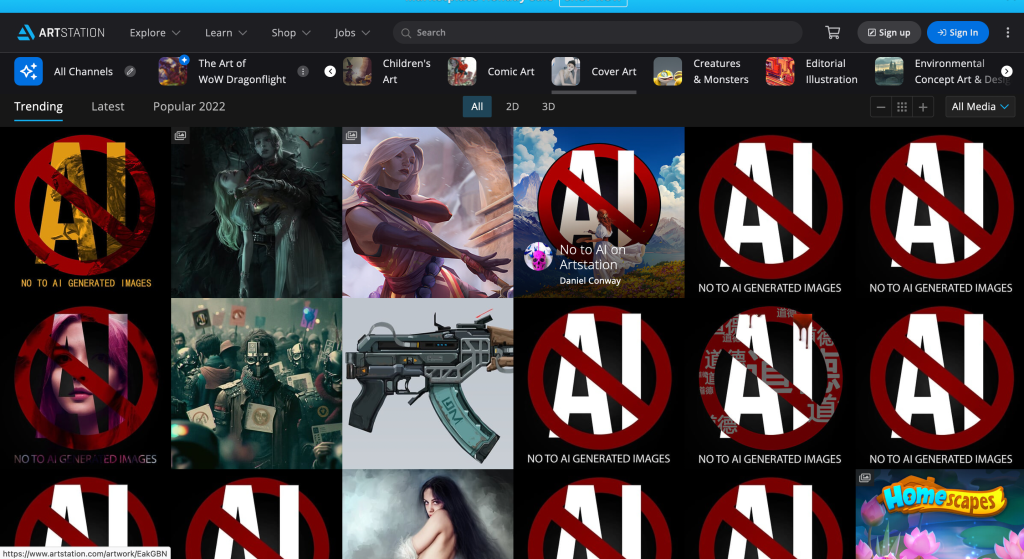1024x559 pixels.
Task: Click the Sign In button
Action: tap(957, 32)
